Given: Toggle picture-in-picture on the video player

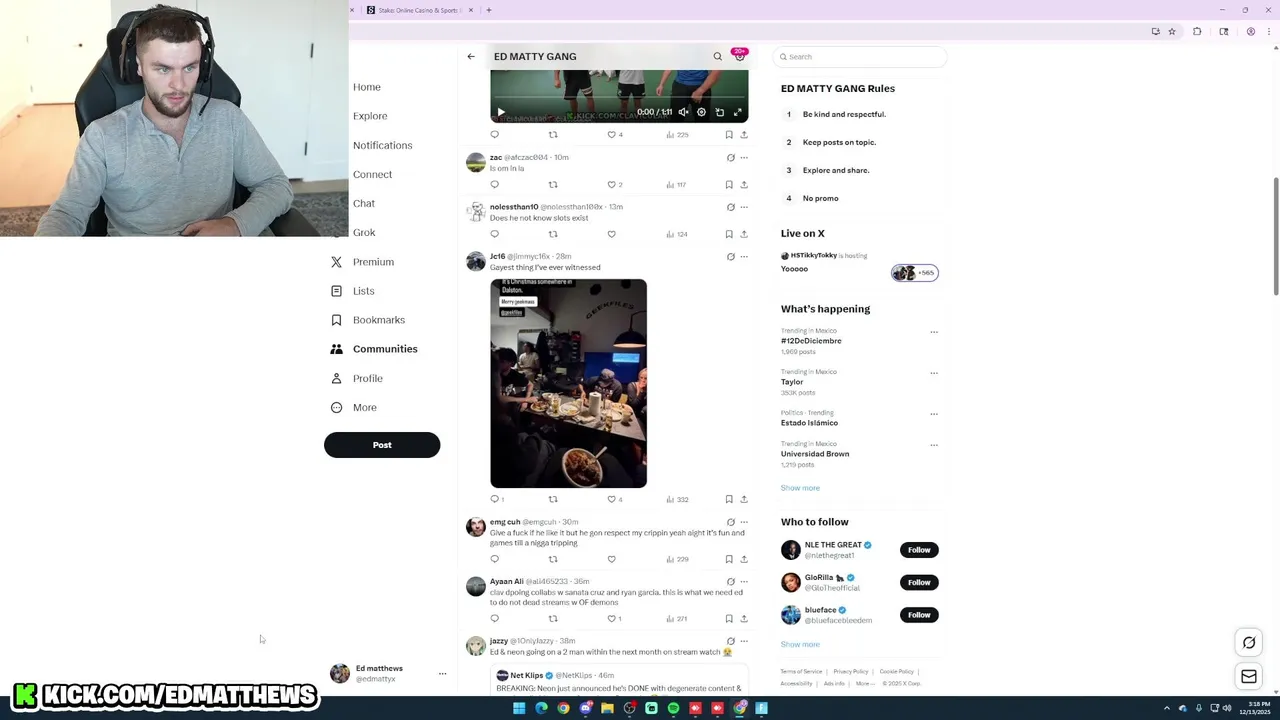Looking at the screenshot, I should point(720,112).
